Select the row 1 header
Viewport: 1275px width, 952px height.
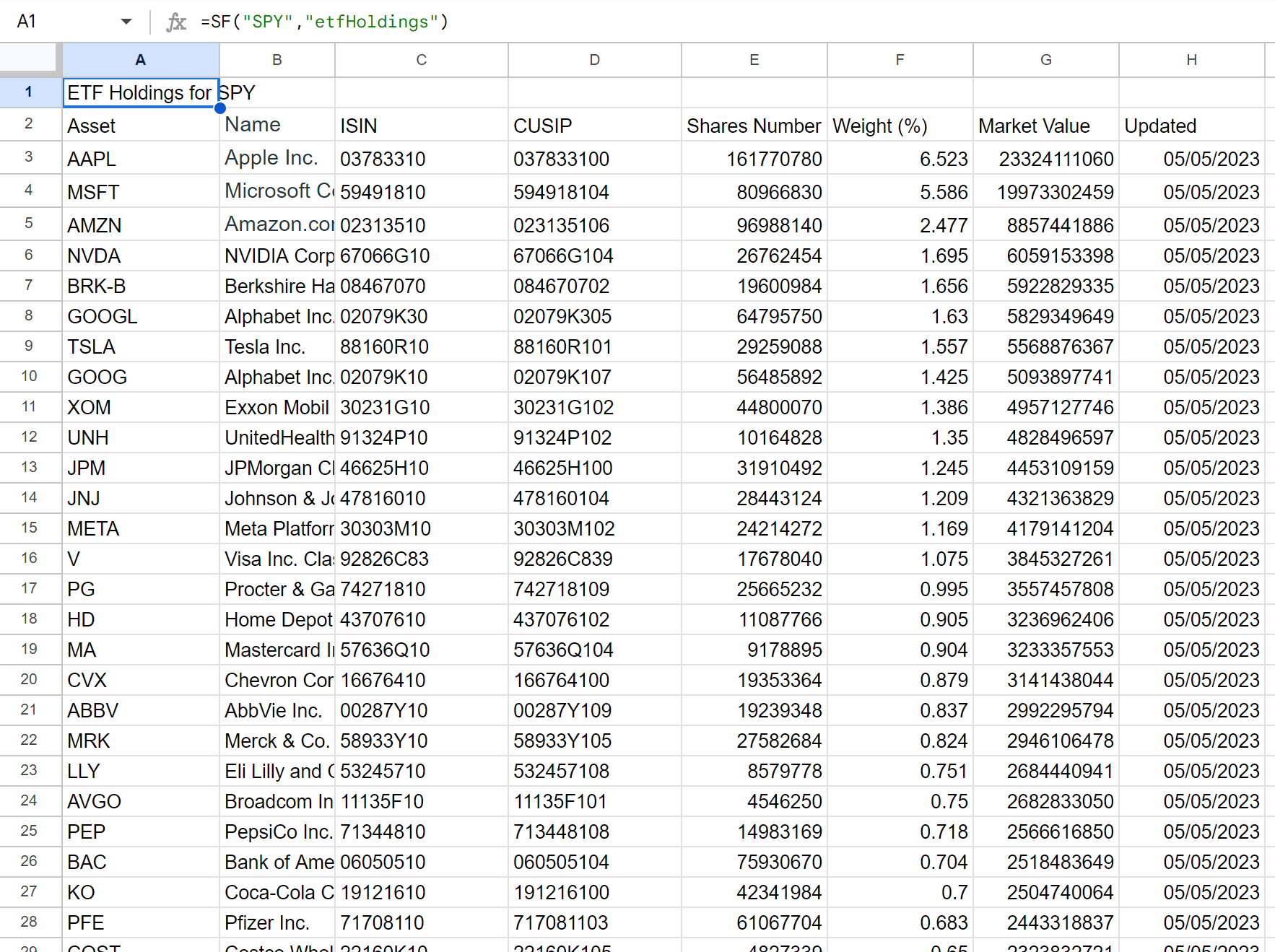tap(30, 92)
